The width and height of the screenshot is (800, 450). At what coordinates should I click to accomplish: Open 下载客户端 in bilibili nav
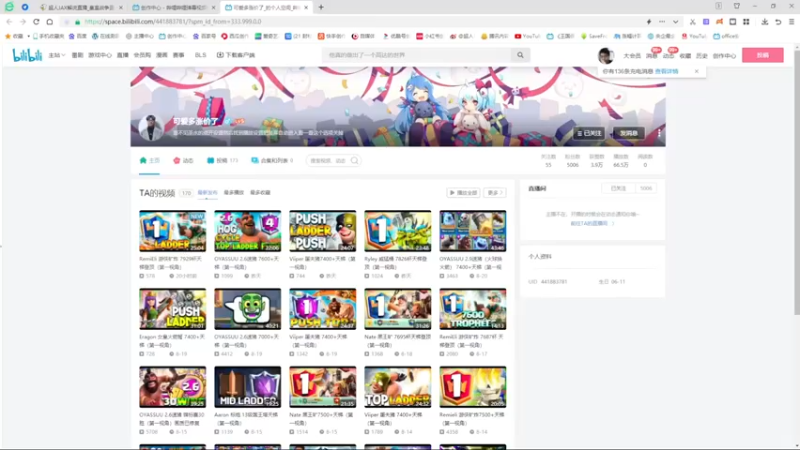tap(236, 55)
